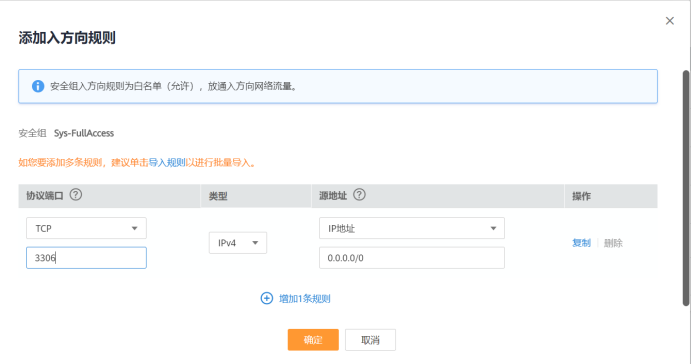Open the IPv4 type dropdown
692x364 pixels.
tap(238, 243)
